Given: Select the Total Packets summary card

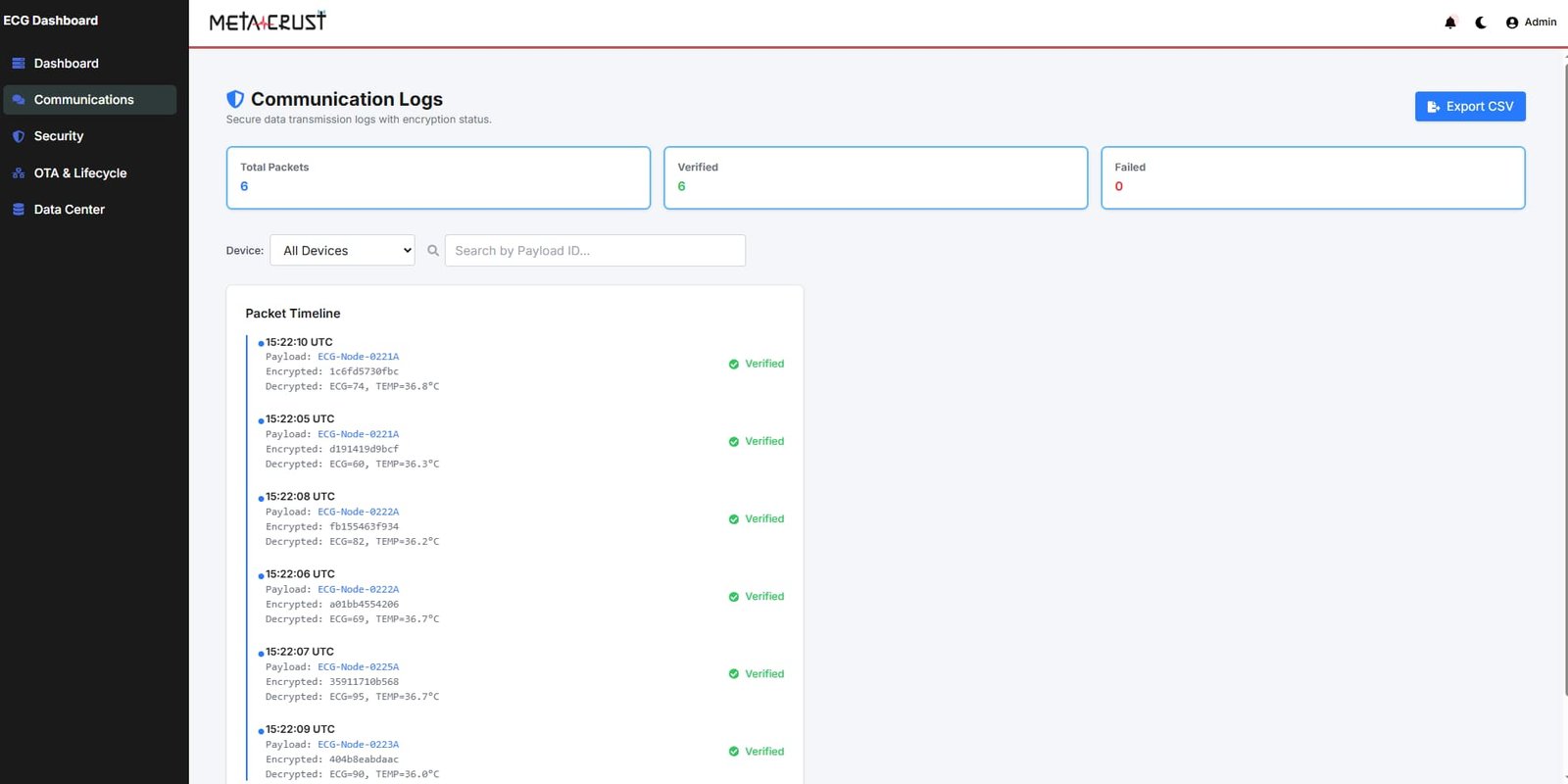Looking at the screenshot, I should pos(438,177).
